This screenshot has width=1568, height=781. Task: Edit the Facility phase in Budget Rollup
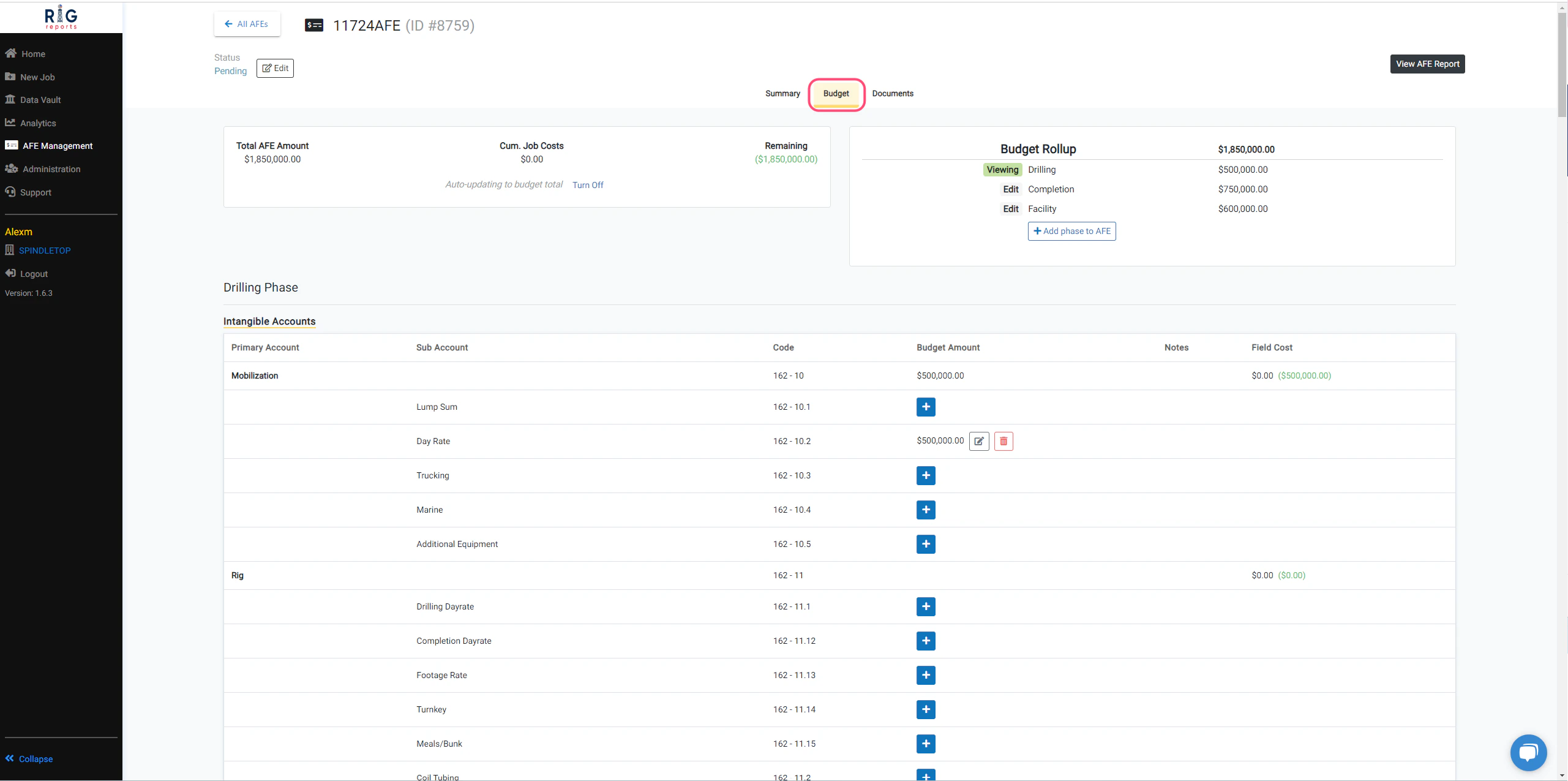(1010, 209)
